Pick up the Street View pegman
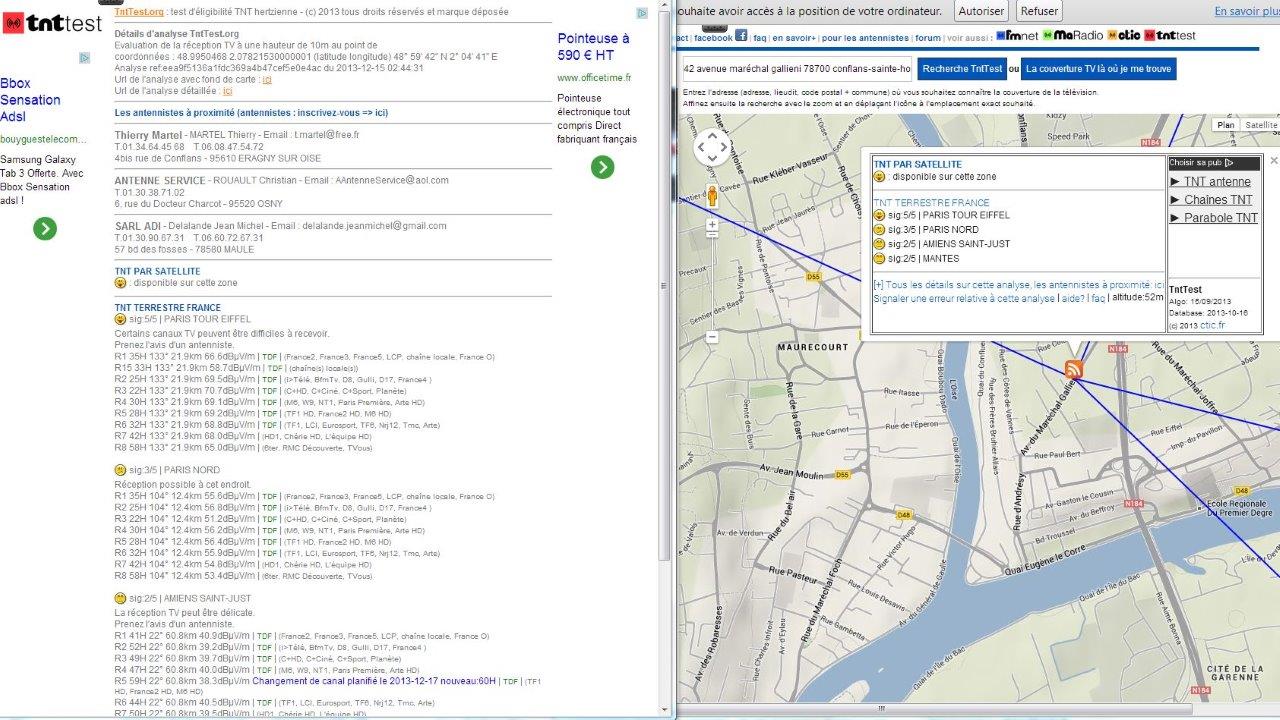This screenshot has height=720, width=1280. pyautogui.click(x=712, y=196)
